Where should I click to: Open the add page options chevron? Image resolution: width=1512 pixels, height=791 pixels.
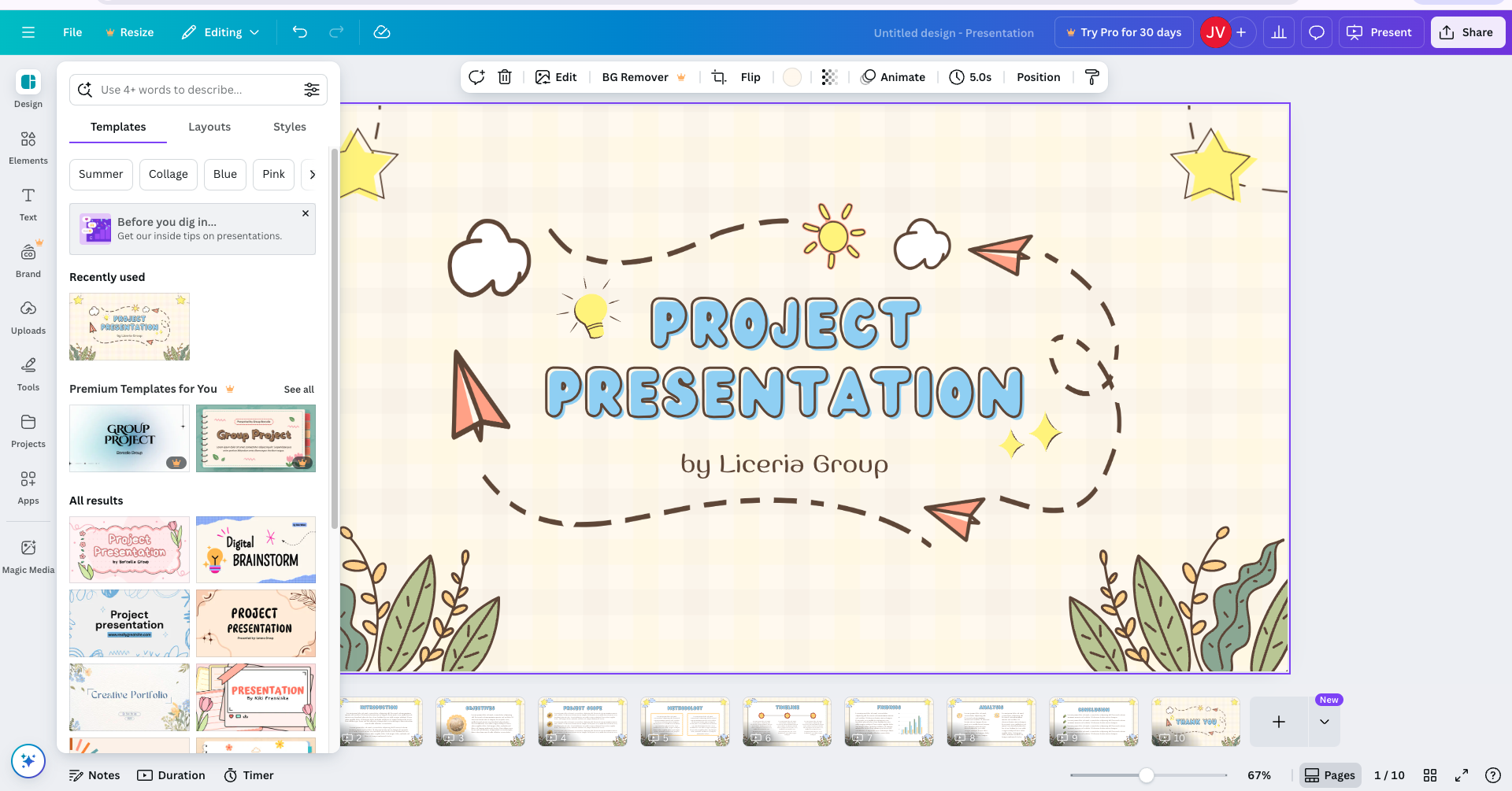click(x=1325, y=722)
